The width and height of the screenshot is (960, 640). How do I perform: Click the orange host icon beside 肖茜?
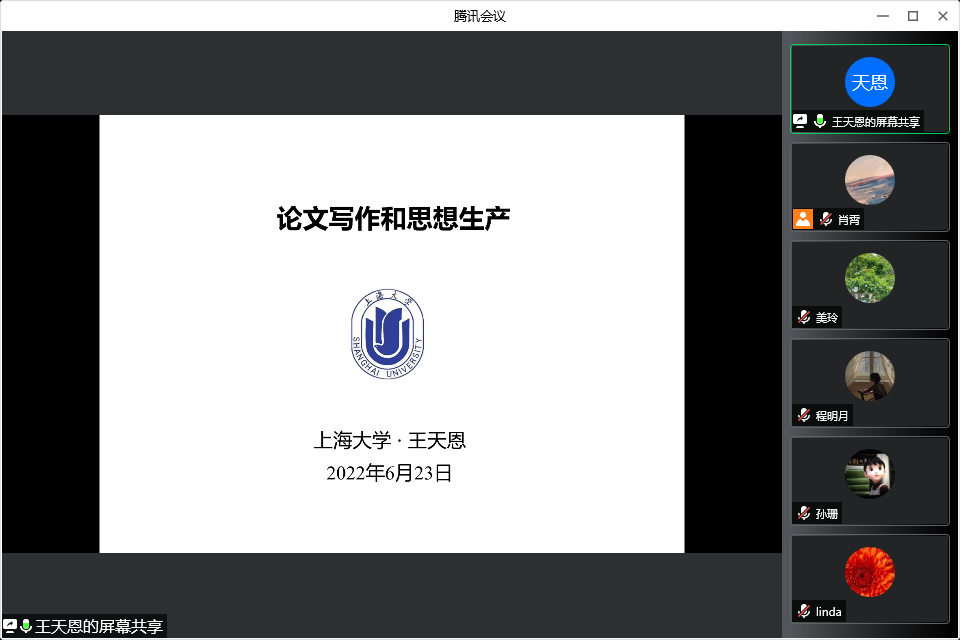802,220
